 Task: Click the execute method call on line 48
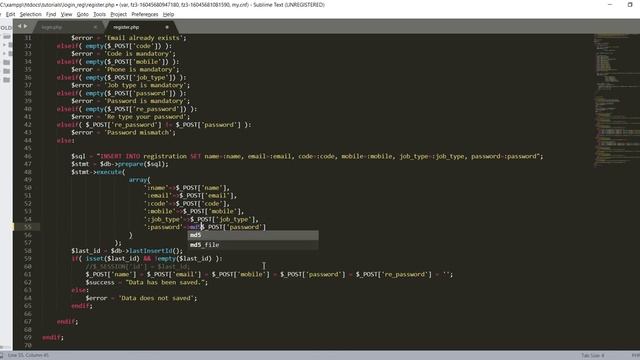(109, 172)
